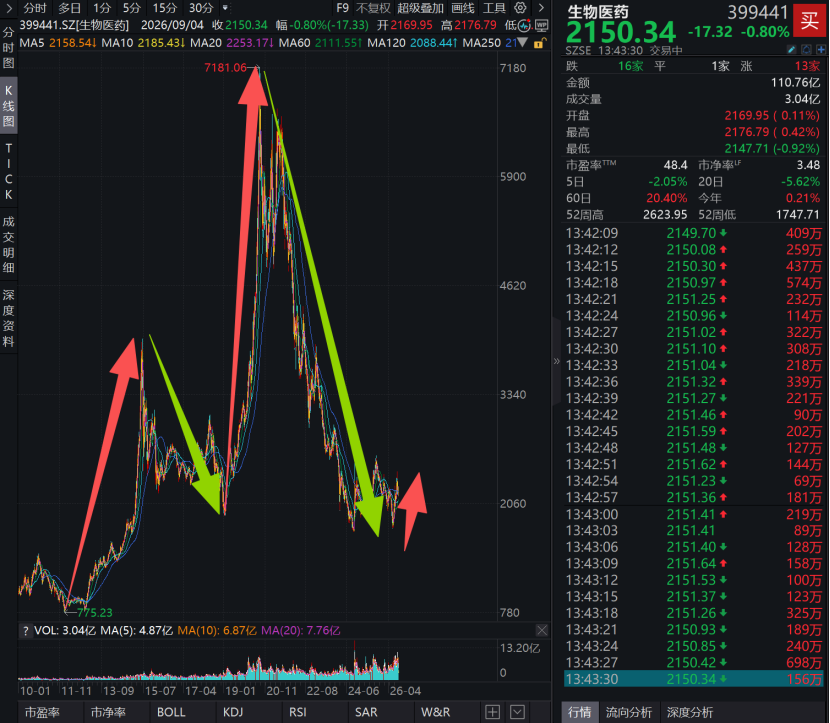The image size is (830, 723).
Task: Open the 工具 tools menu
Action: point(494,8)
